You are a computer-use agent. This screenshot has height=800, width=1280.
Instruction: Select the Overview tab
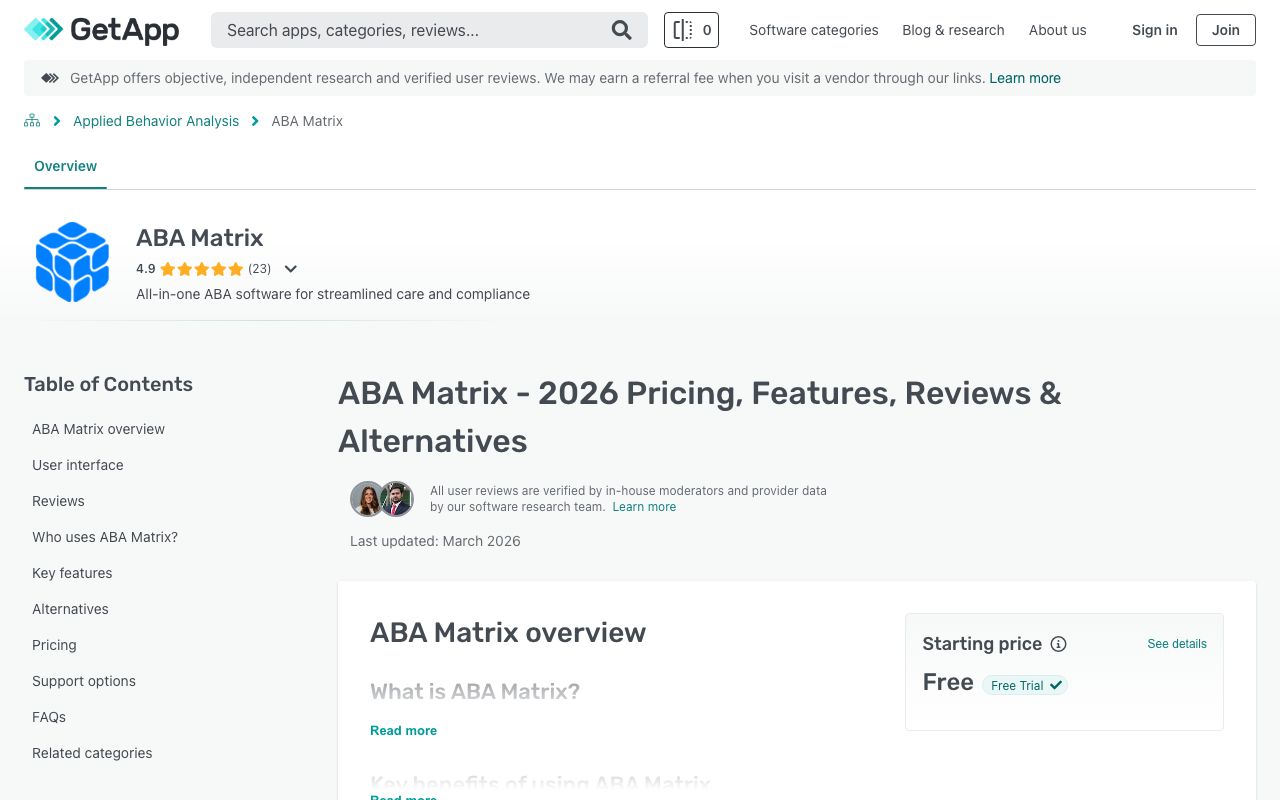tap(65, 166)
